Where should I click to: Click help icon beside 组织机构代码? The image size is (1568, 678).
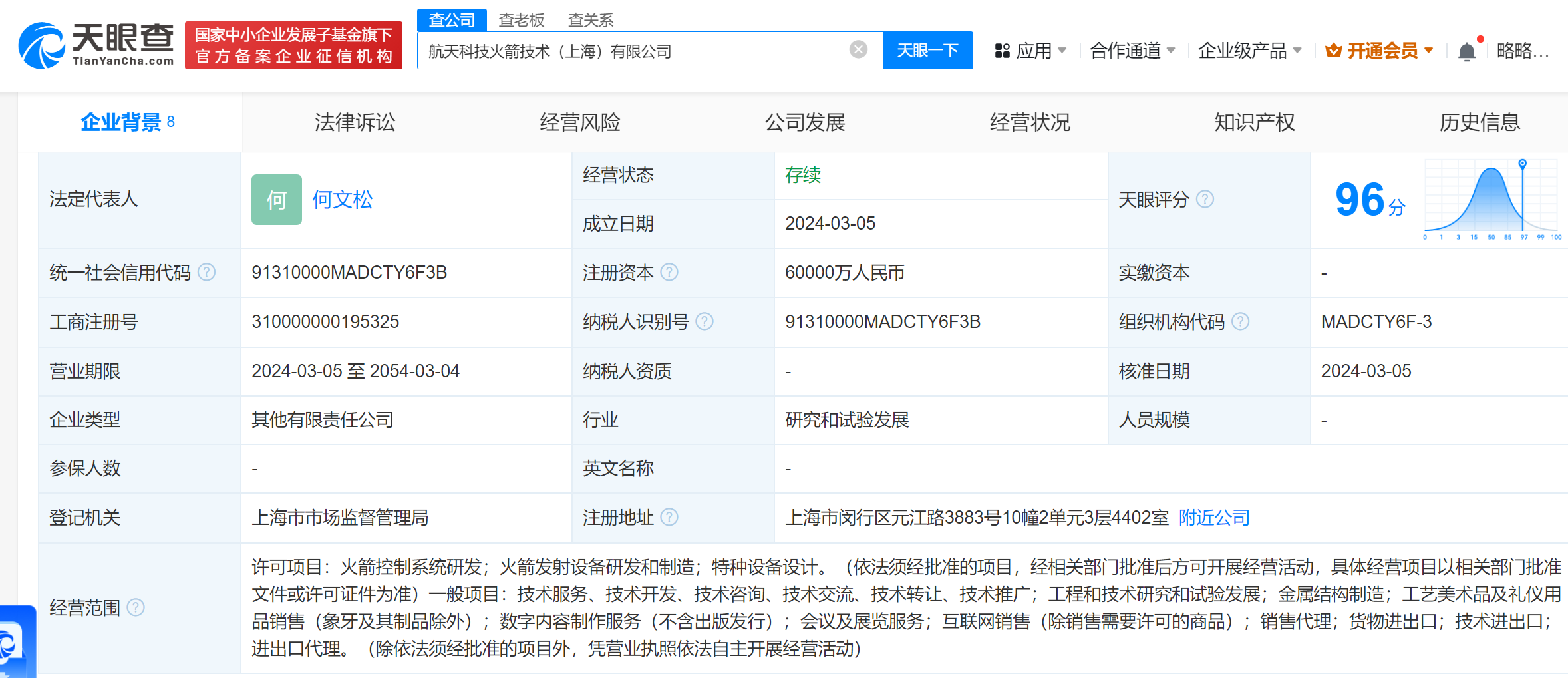coord(1240,322)
